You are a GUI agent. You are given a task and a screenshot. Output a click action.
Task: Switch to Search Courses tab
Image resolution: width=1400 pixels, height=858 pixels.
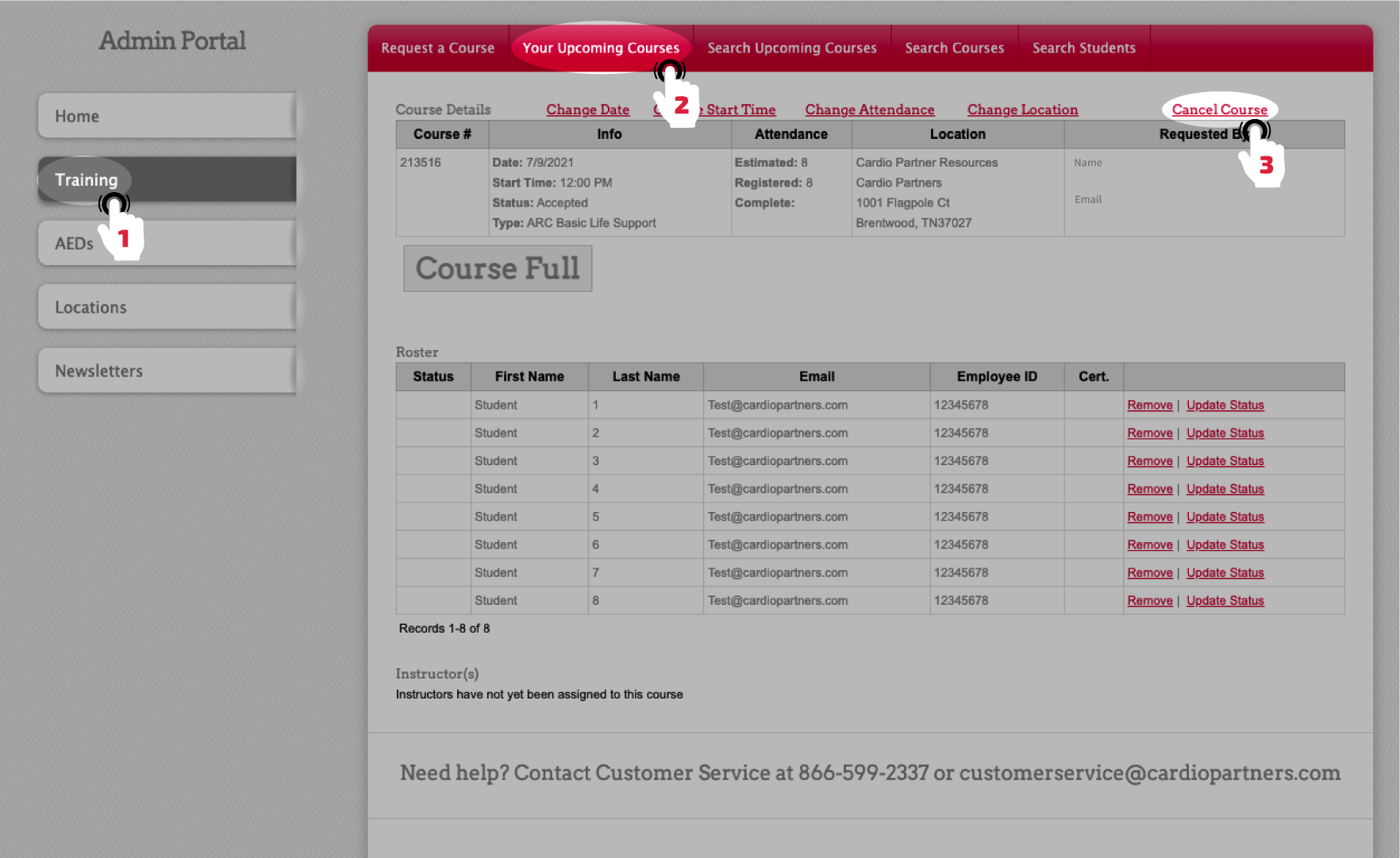[x=954, y=48]
